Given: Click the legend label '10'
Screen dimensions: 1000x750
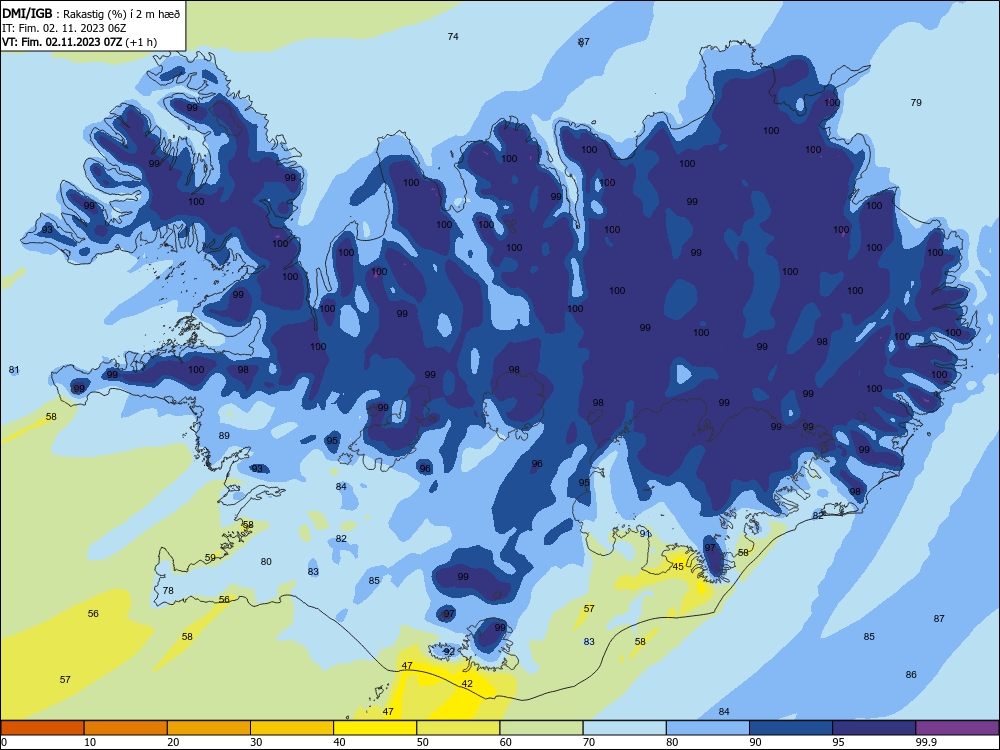Looking at the screenshot, I should pos(90,742).
